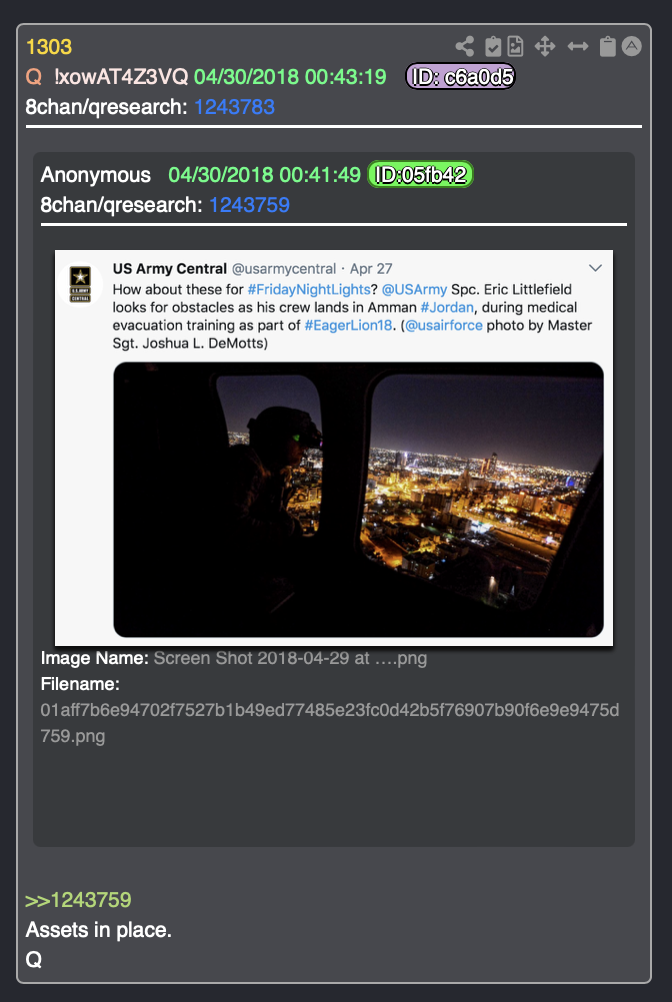Click the @usairforce mention

pos(443,325)
